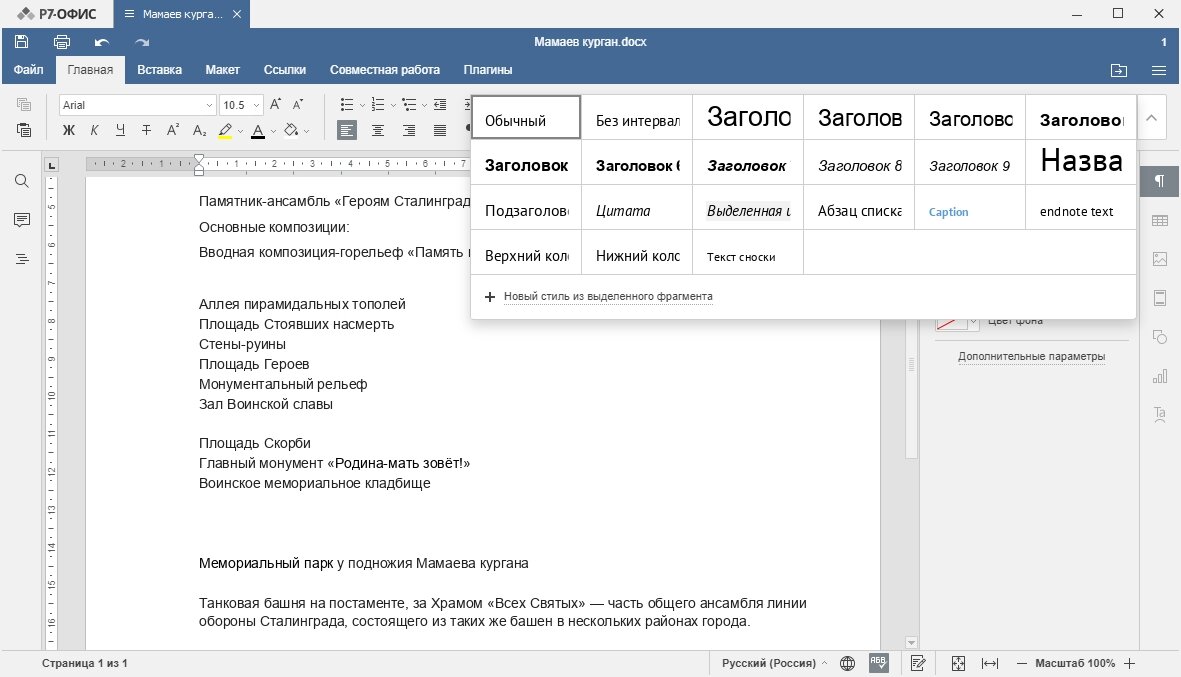This screenshot has height=677, width=1181.
Task: Click the Copy icon
Action: (23, 105)
